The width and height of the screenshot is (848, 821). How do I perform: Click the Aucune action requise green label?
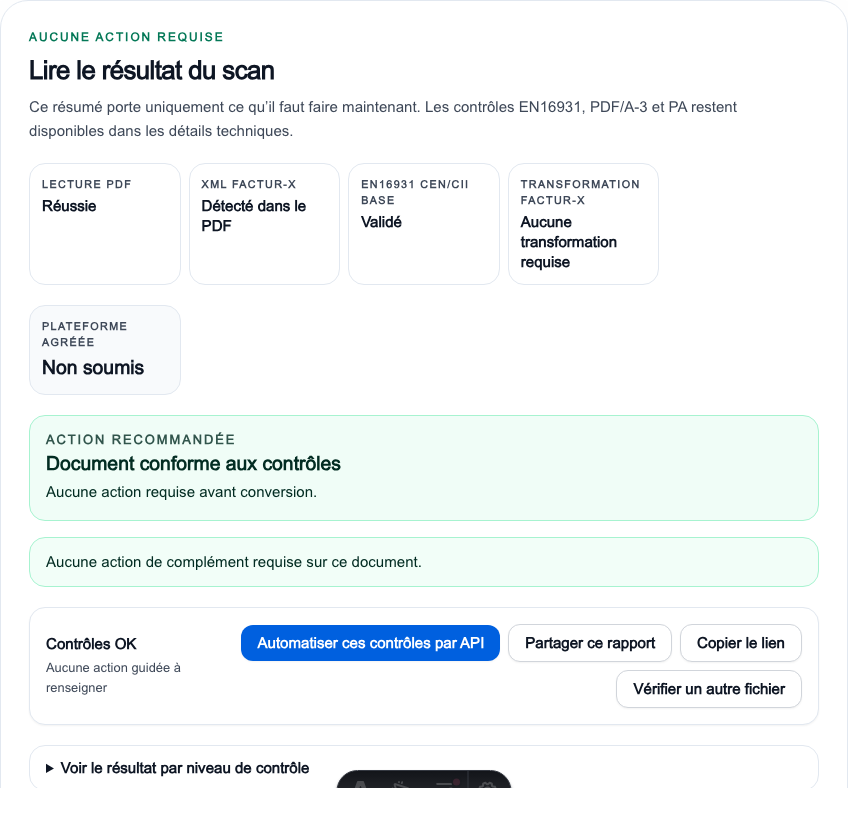click(x=126, y=37)
